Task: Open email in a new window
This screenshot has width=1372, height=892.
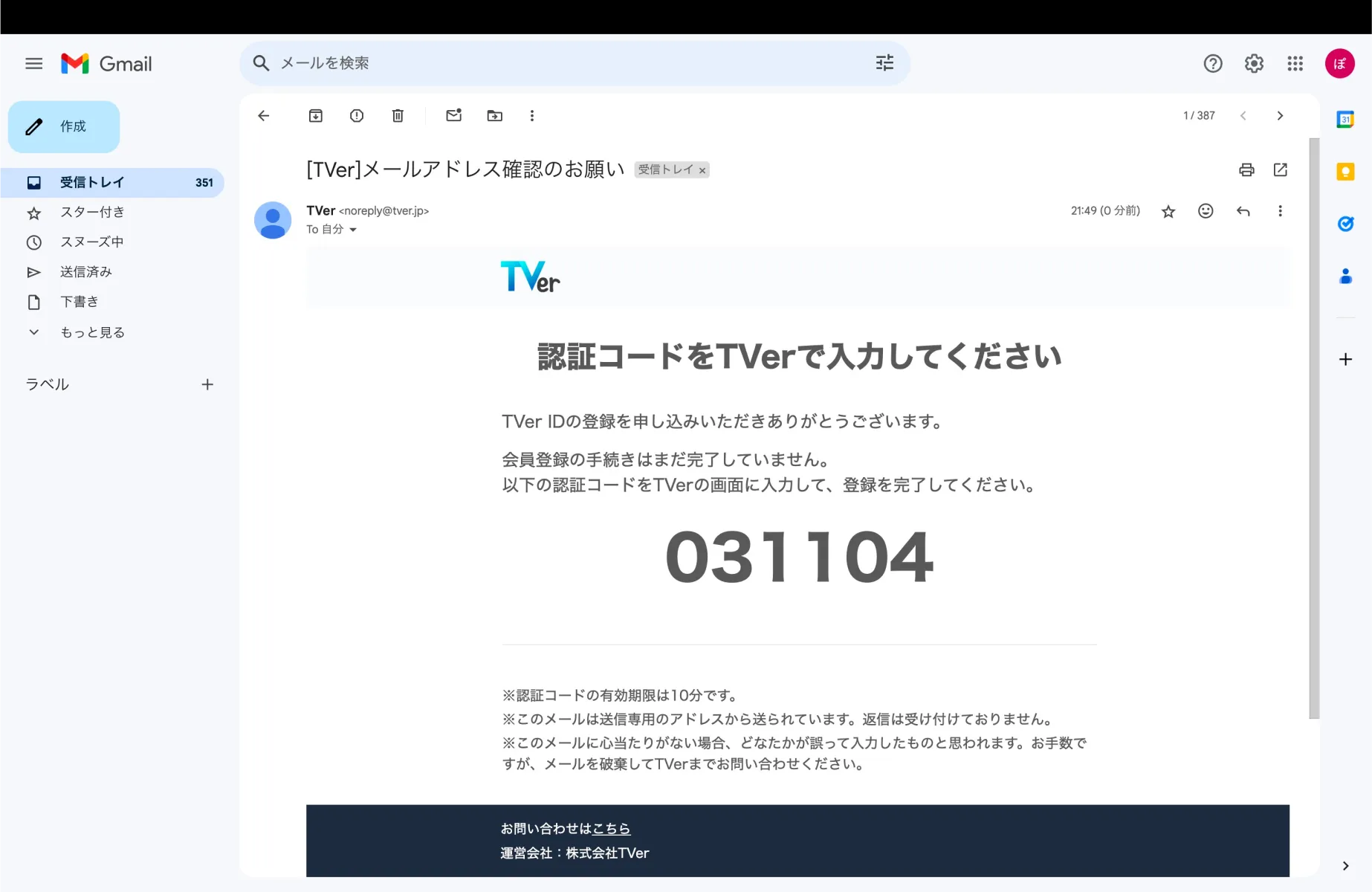Action: 1280,170
